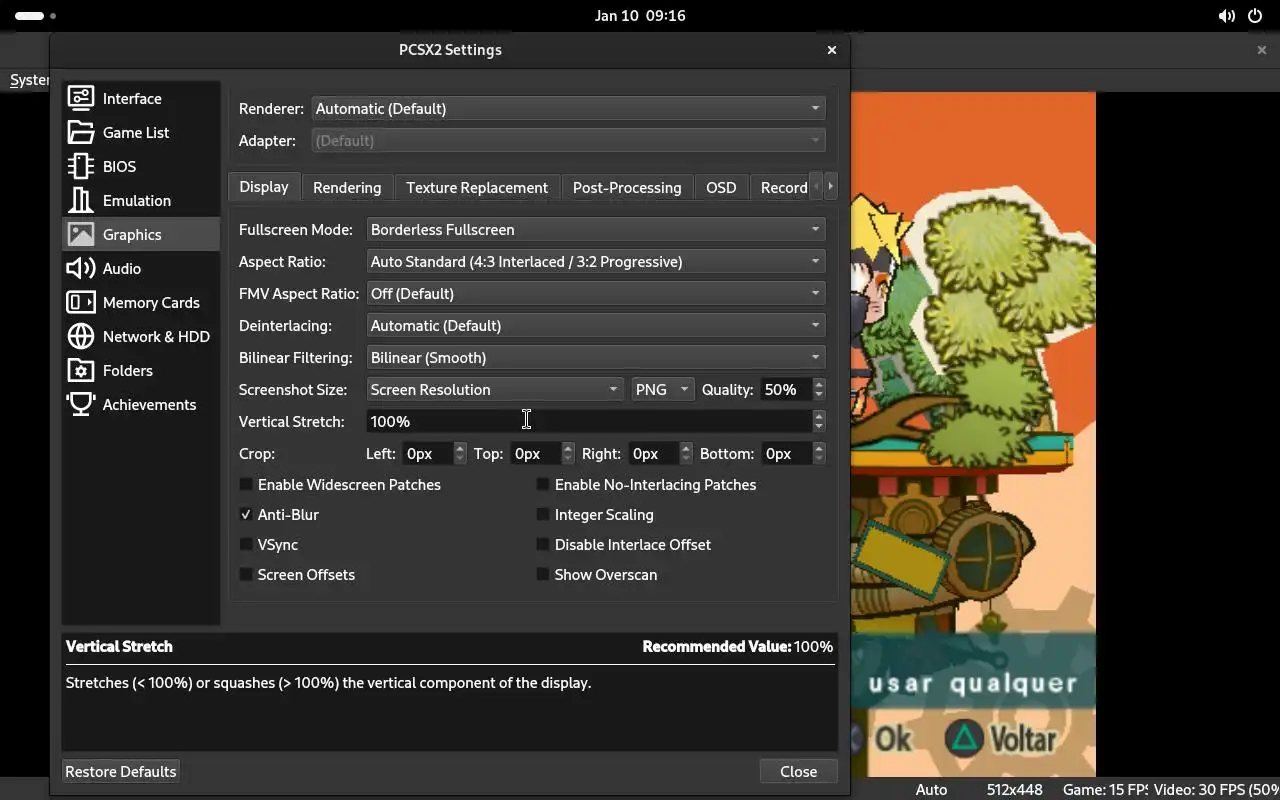Image resolution: width=1280 pixels, height=800 pixels.
Task: Click the Crop Bottom value field
Action: [786, 453]
